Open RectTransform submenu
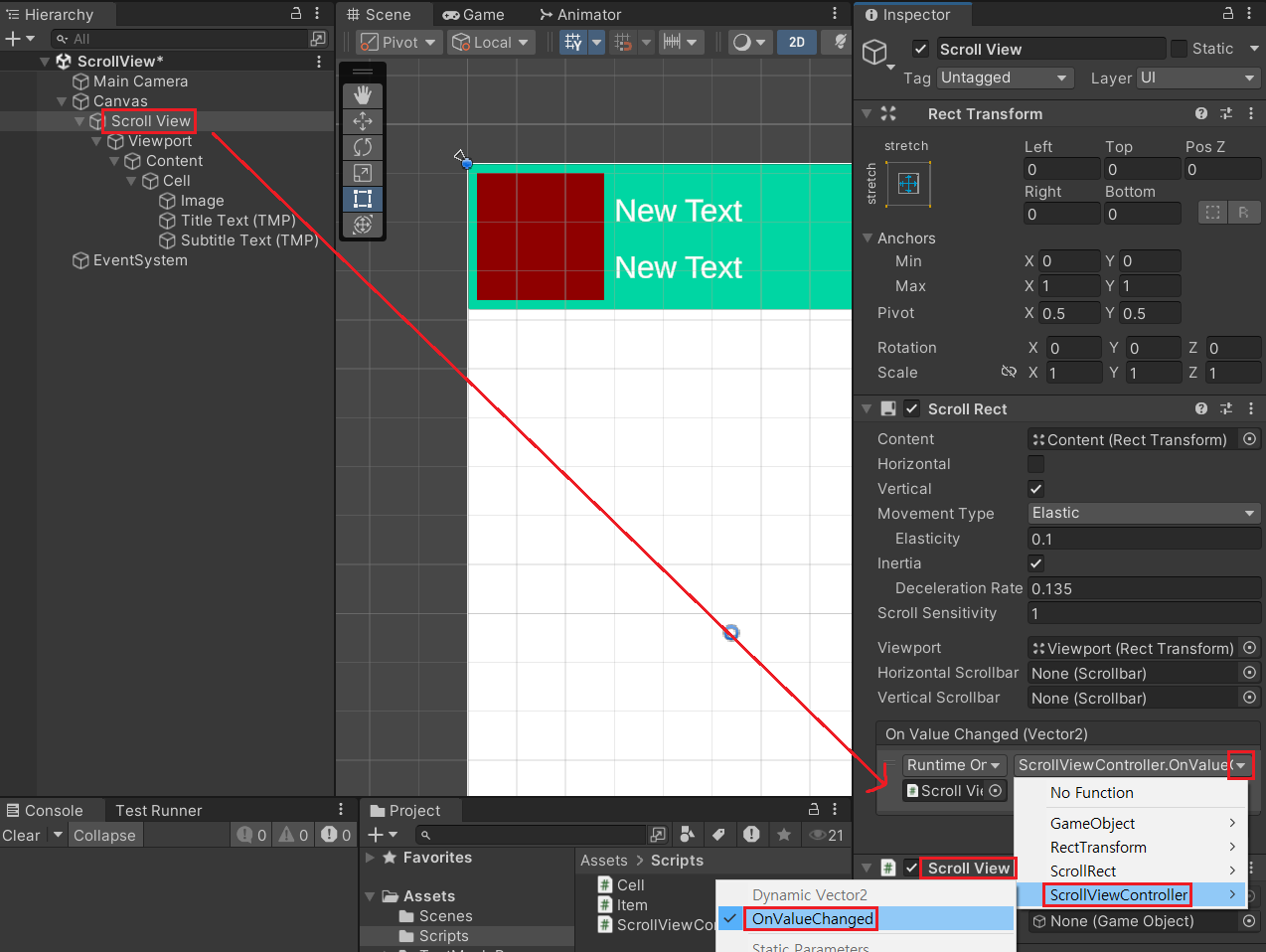This screenshot has width=1266, height=952. (x=1130, y=847)
